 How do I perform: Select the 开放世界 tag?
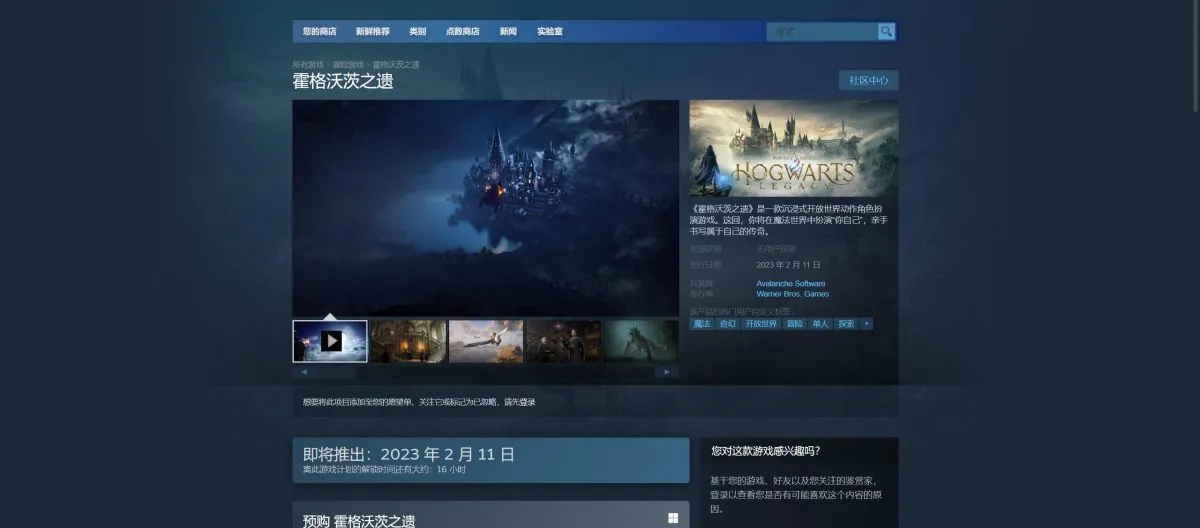pyautogui.click(x=761, y=324)
